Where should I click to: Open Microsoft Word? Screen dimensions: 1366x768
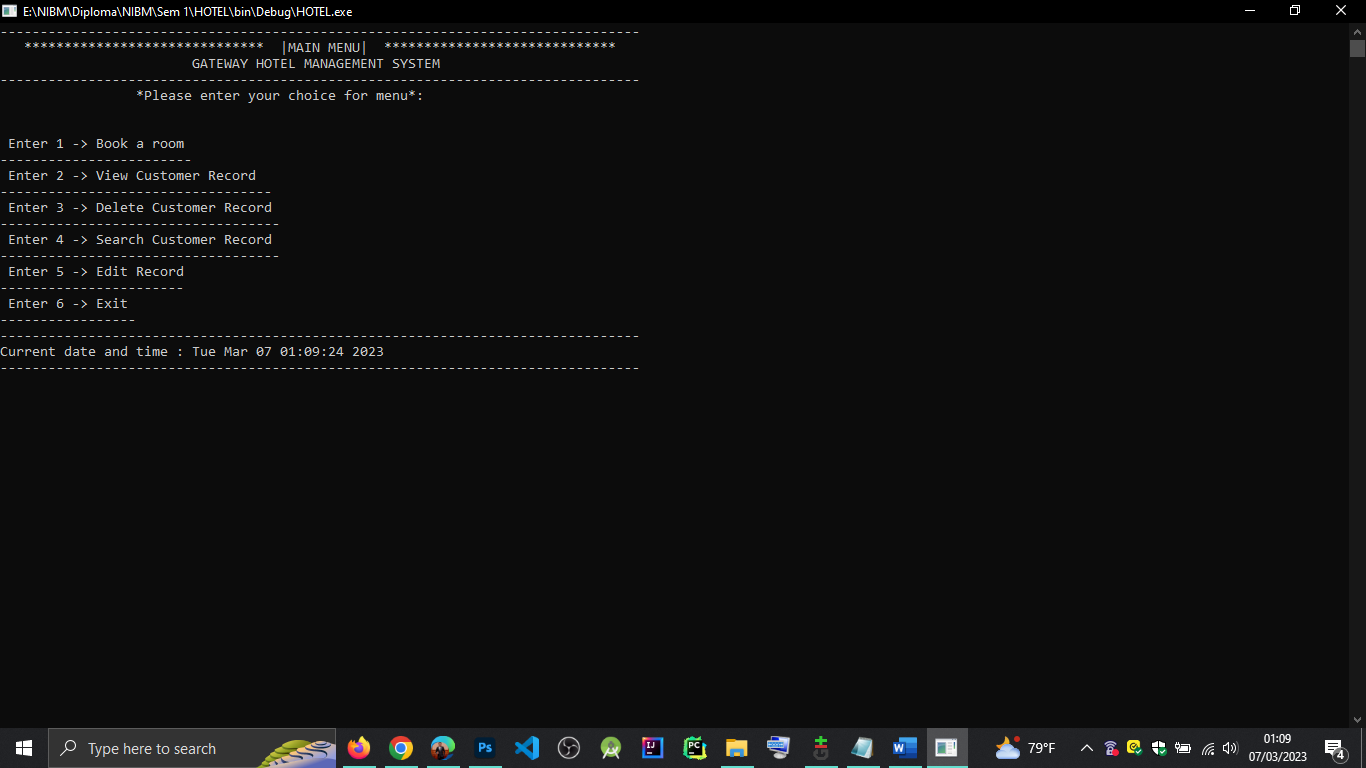point(905,748)
